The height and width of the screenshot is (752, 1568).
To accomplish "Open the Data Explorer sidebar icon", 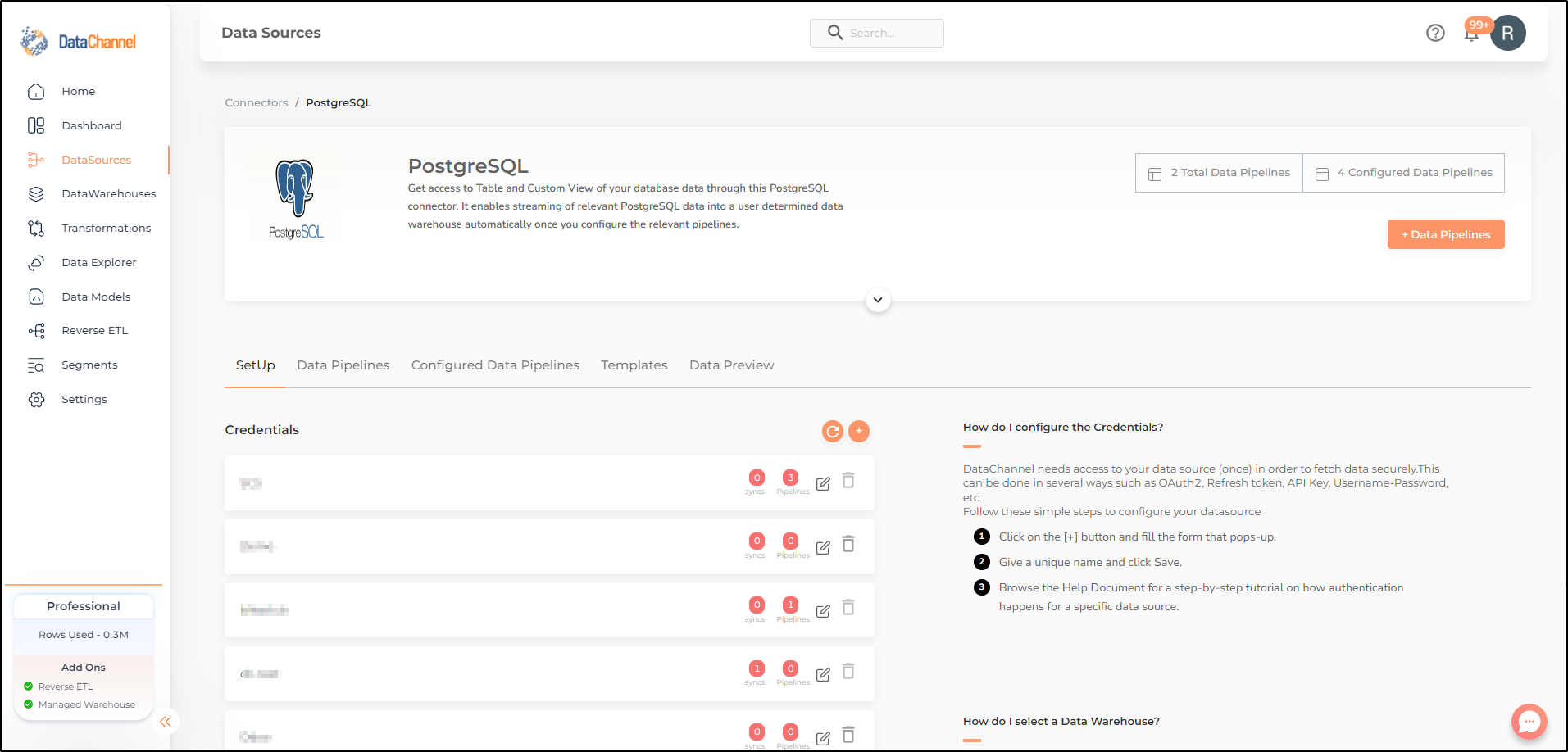I will pyautogui.click(x=36, y=262).
